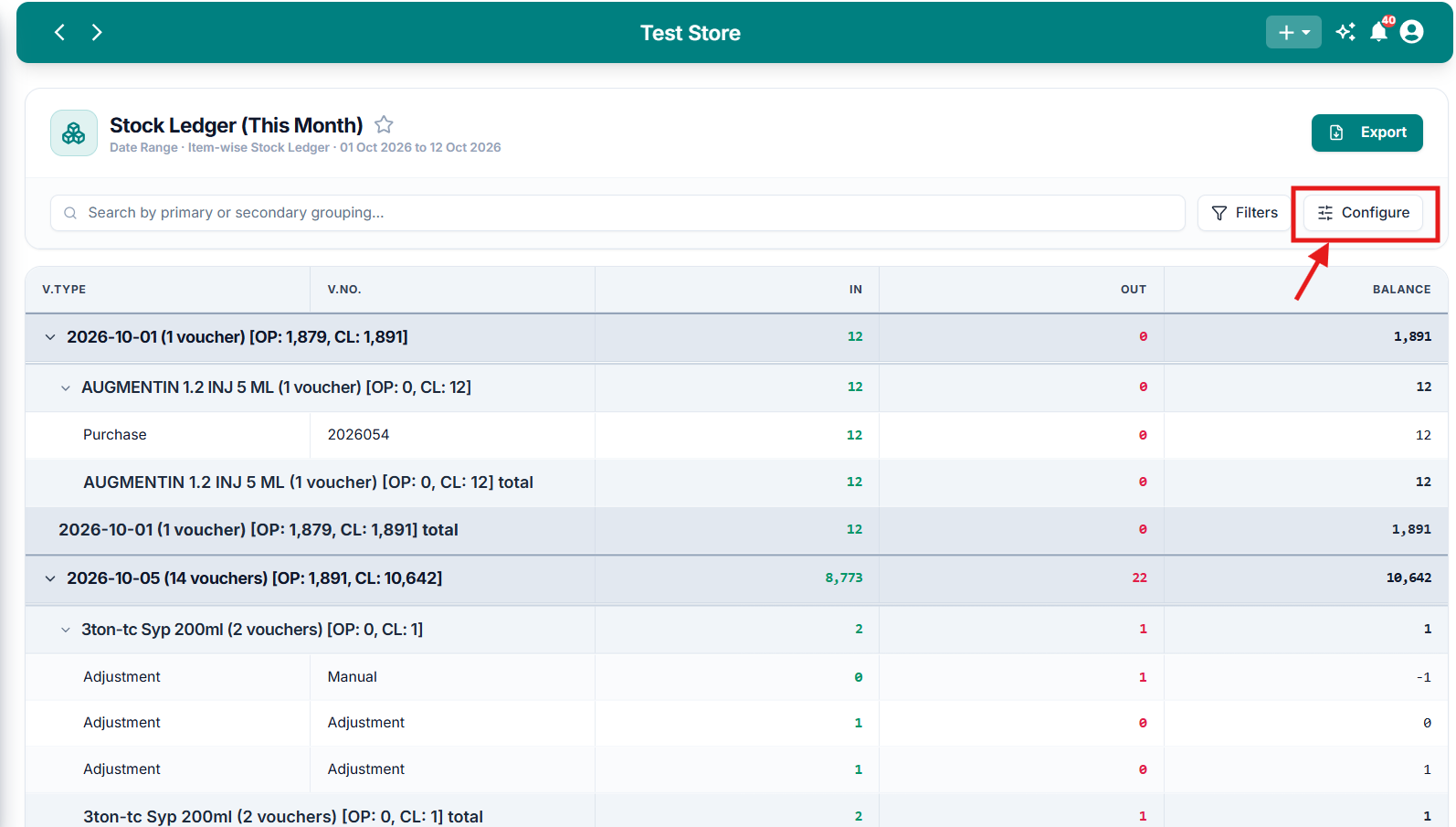The width and height of the screenshot is (1456, 827).
Task: Click the date range subtitle text
Action: tap(305, 148)
